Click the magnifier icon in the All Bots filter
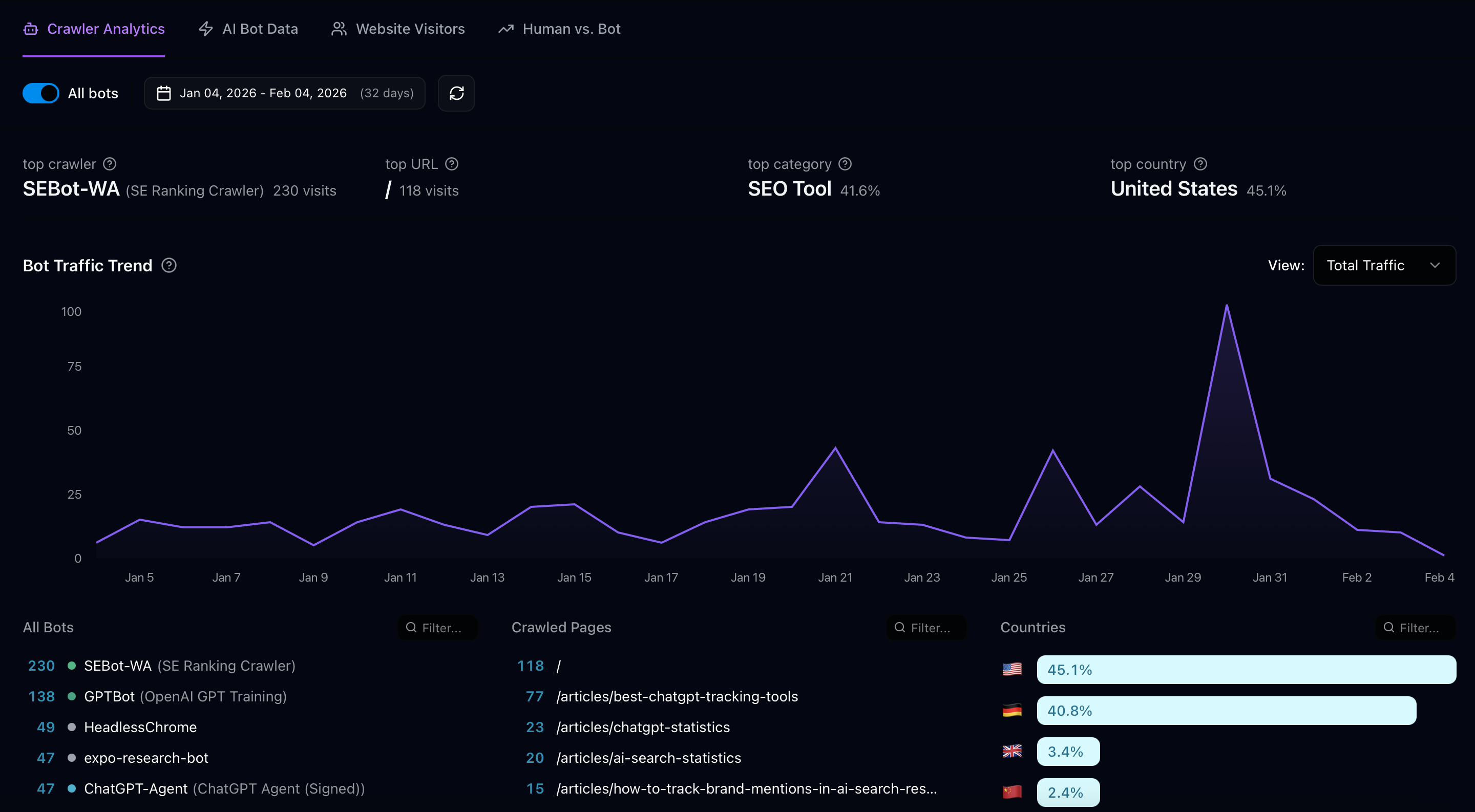Viewport: 1475px width, 812px height. point(411,628)
